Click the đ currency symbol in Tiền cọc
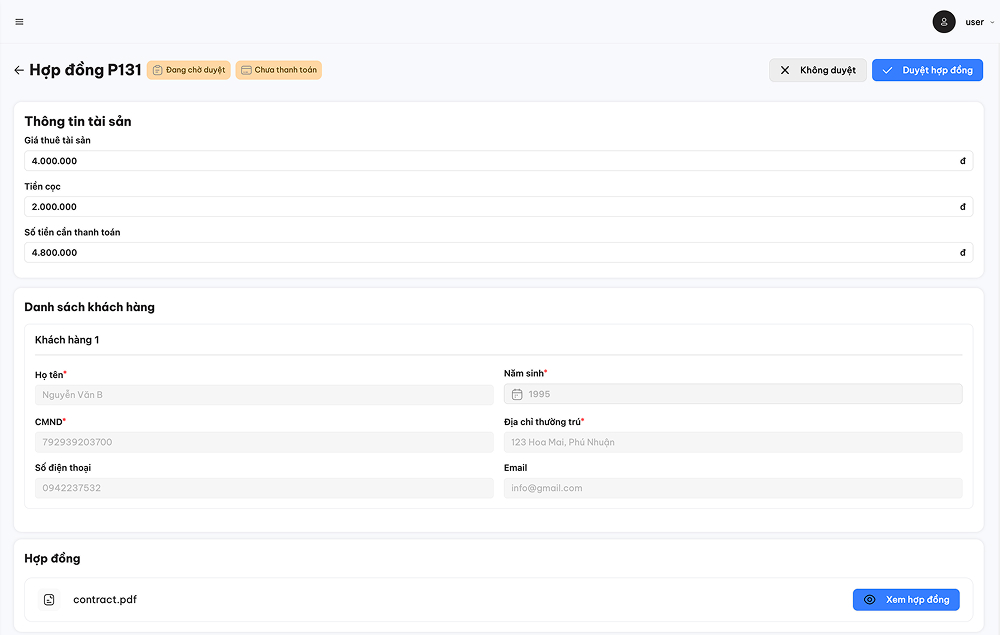The width and height of the screenshot is (1000, 635). pos(962,207)
